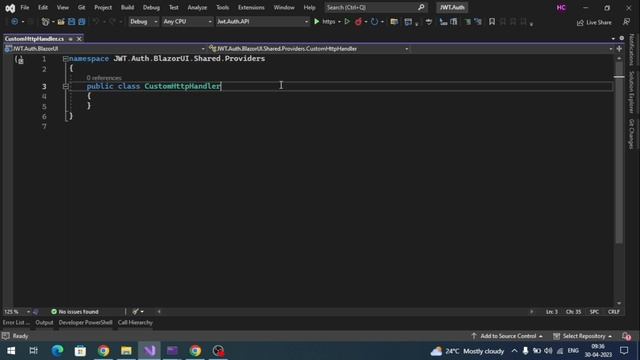Click the quick actions screwdriver icon in margin
640x360 pixels.
[19, 60]
